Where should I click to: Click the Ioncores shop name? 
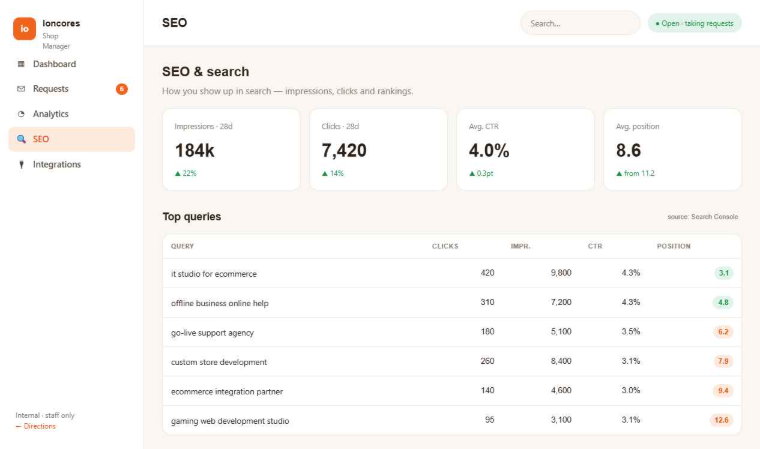[x=61, y=23]
